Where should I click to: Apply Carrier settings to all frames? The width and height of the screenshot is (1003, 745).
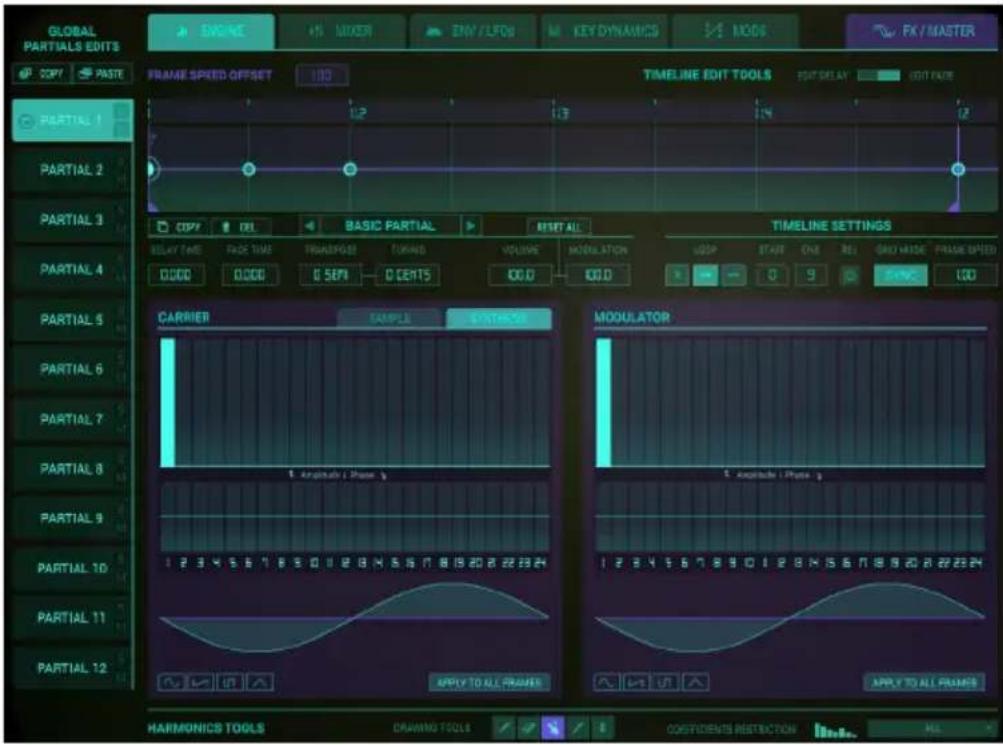[x=489, y=683]
